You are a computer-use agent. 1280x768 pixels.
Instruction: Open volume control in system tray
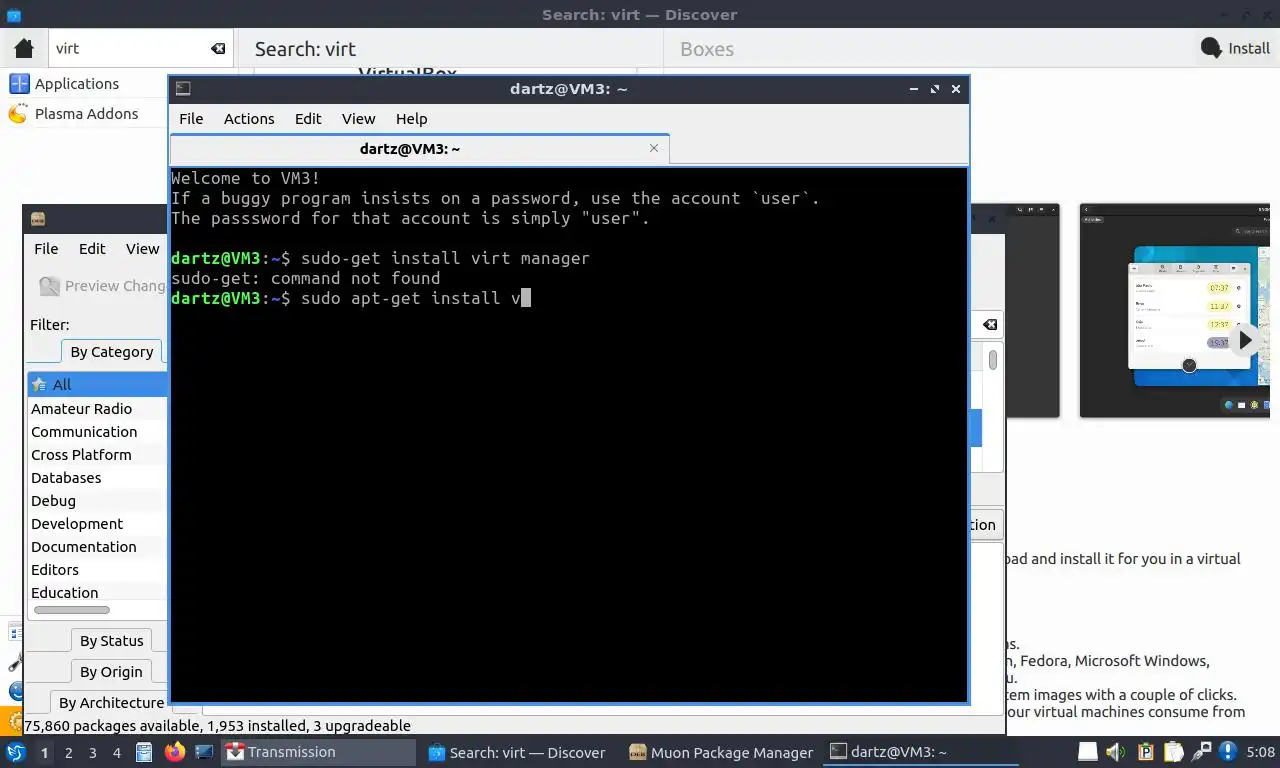click(x=1117, y=752)
